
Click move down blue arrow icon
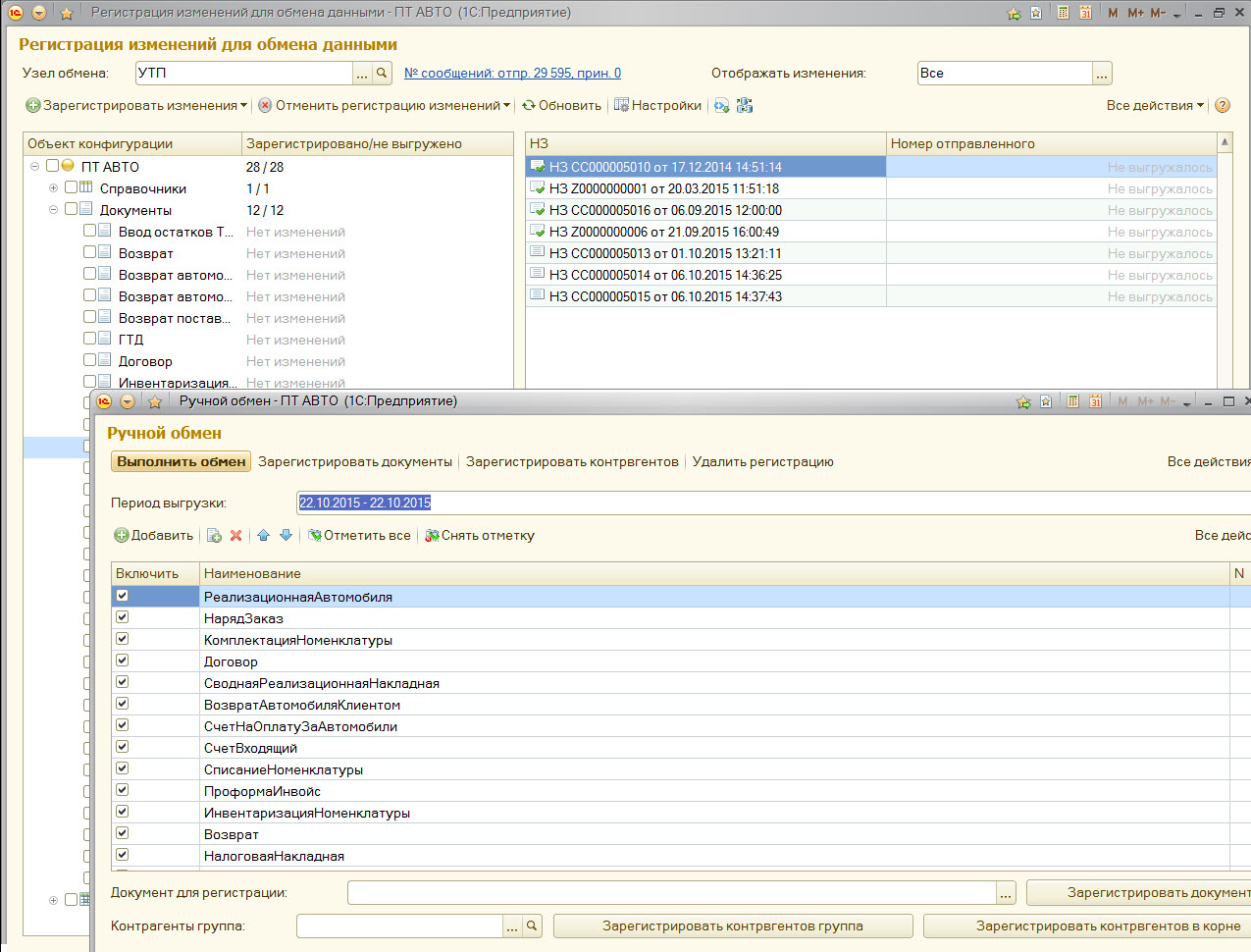(x=286, y=535)
